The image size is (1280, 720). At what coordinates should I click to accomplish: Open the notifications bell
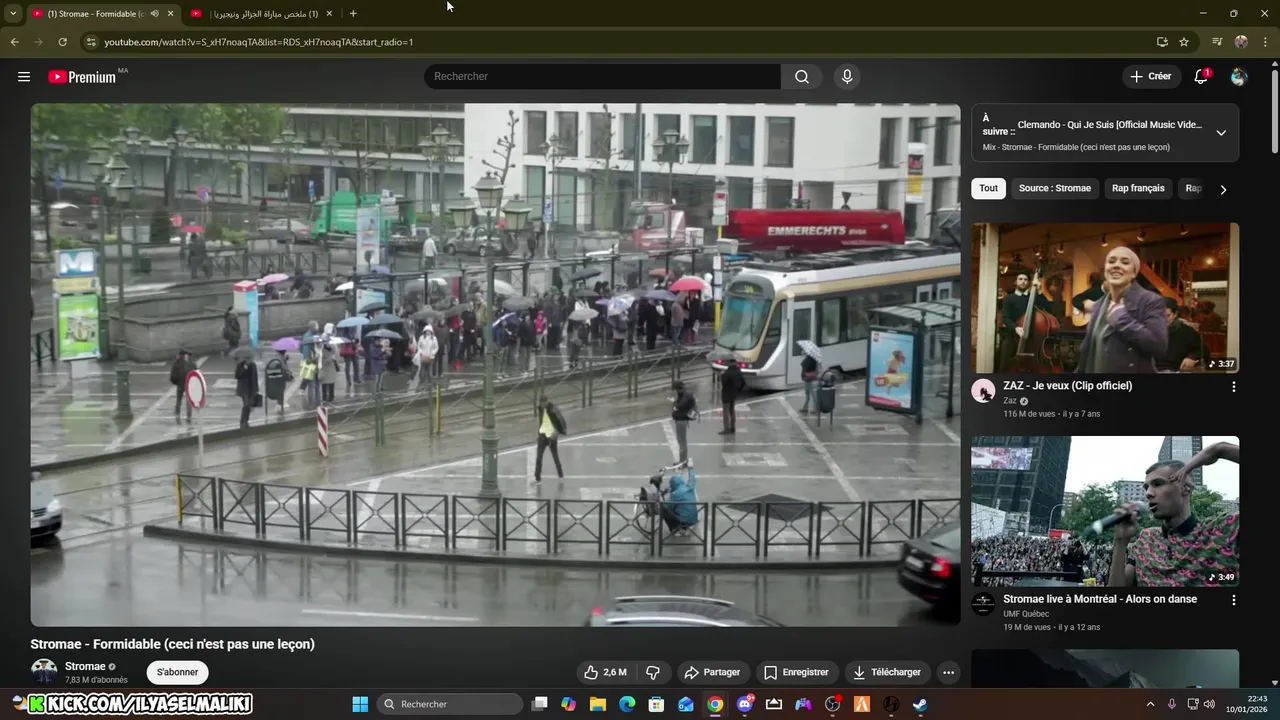pos(1201,77)
